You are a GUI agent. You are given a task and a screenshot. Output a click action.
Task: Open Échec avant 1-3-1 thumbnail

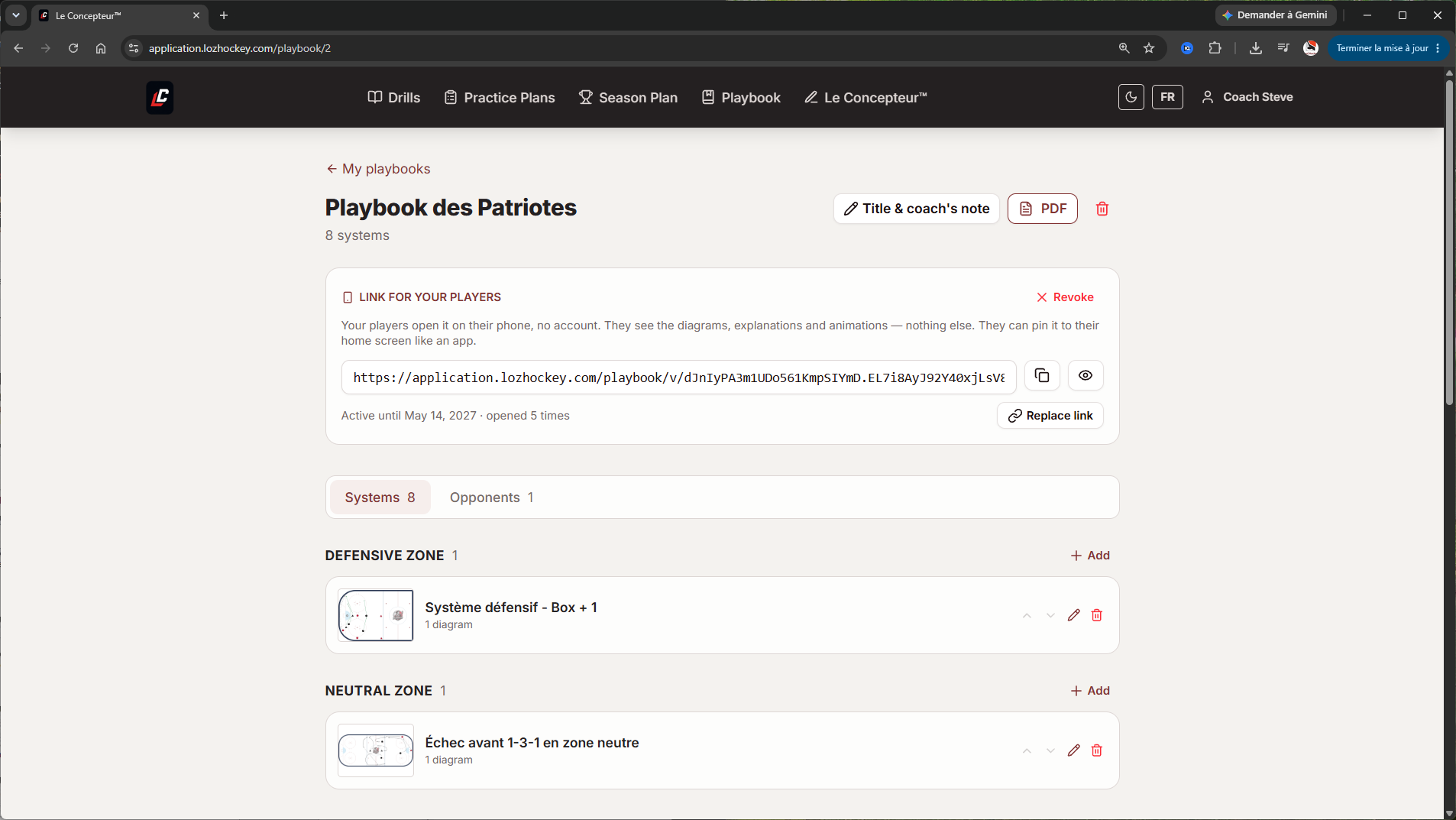(376, 750)
